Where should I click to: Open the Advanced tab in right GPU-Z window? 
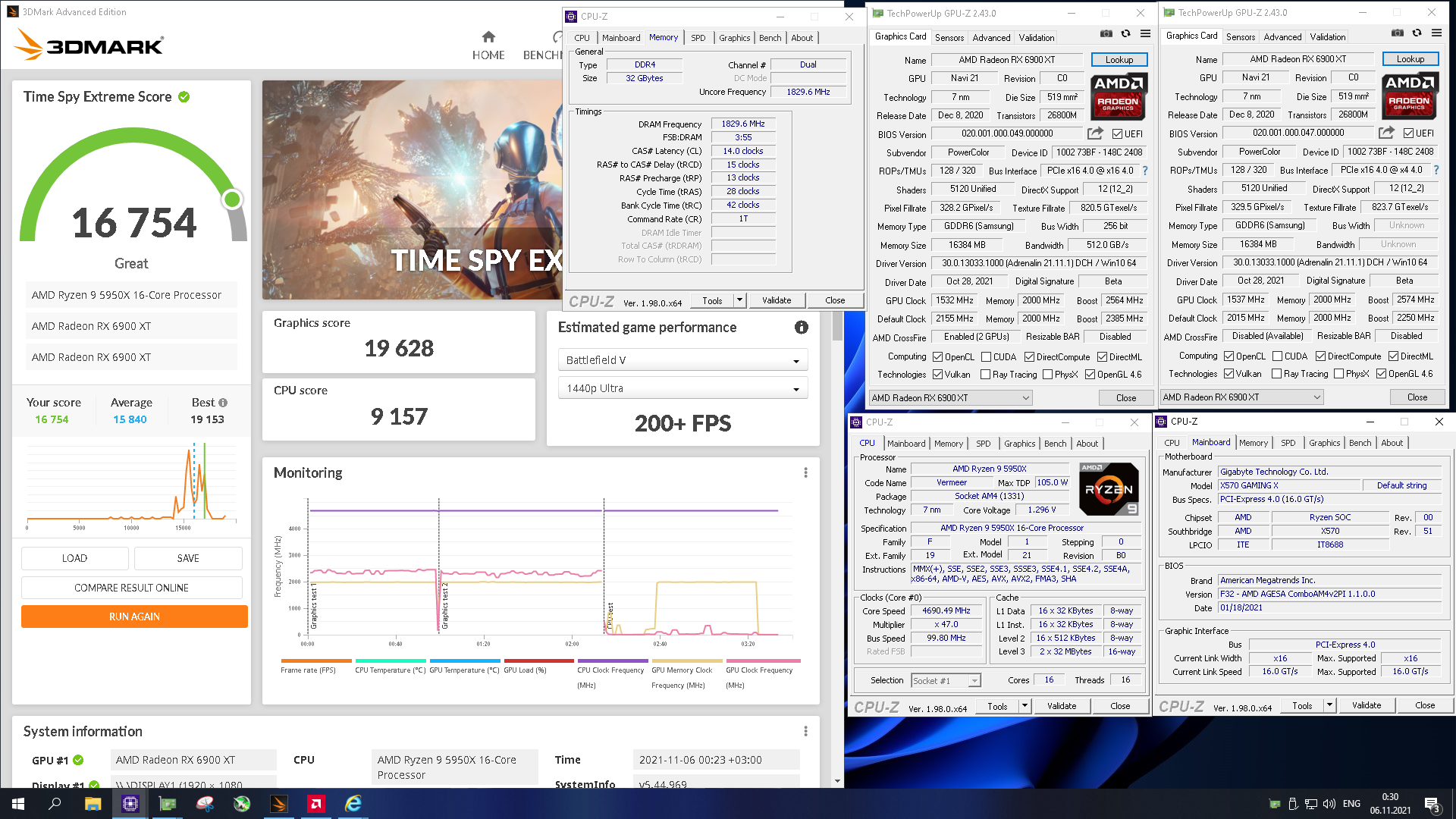tap(1282, 37)
